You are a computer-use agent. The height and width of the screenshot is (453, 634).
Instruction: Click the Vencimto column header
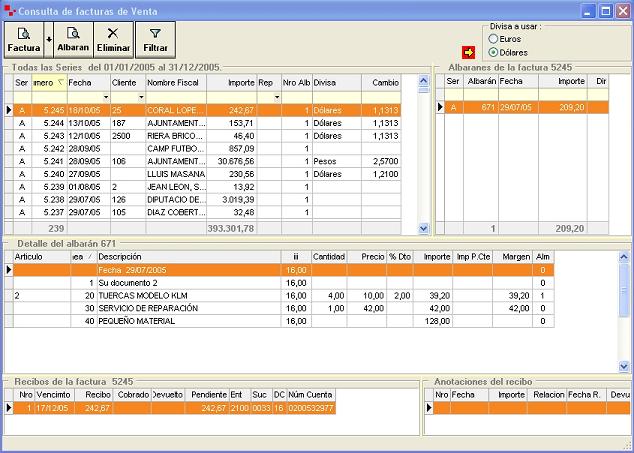click(x=53, y=395)
